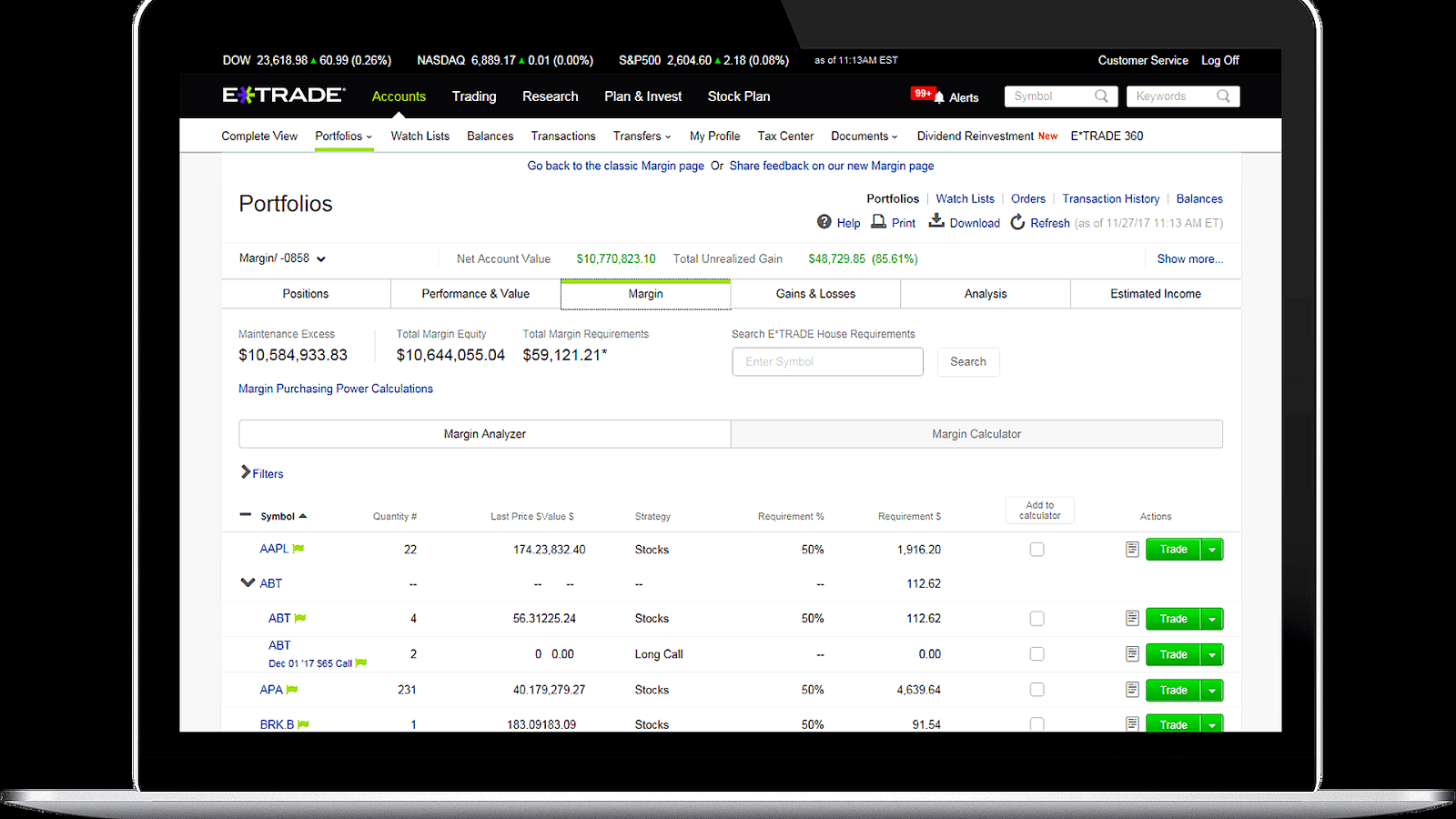Viewport: 1456px width, 819px height.
Task: Open the quote details icon beside AAPL's Trade button
Action: tap(1132, 549)
